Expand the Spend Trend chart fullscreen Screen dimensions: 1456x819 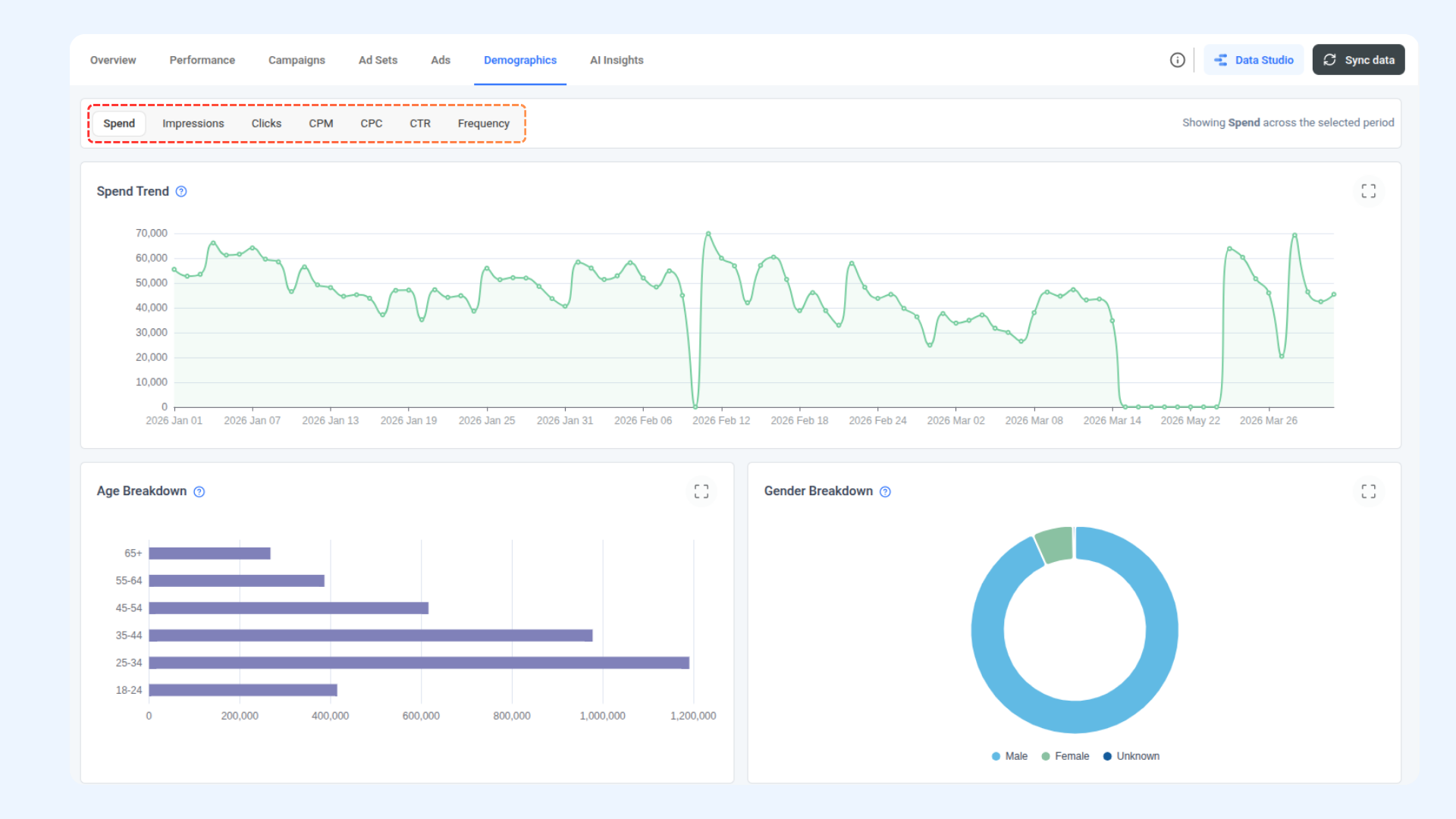(1368, 191)
